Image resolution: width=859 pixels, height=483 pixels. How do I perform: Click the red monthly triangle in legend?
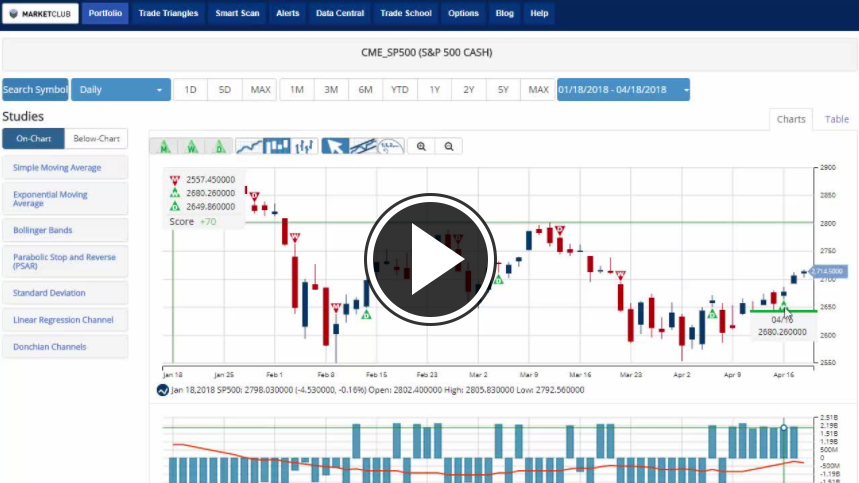point(175,180)
